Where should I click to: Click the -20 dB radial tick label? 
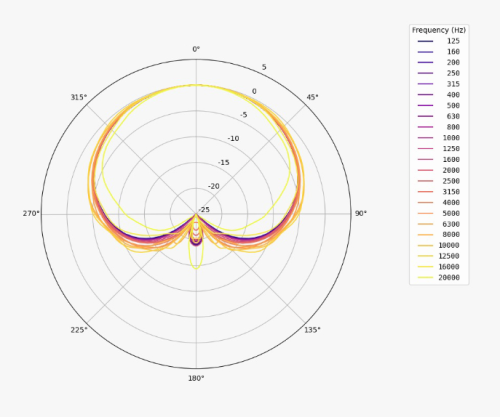click(x=214, y=186)
